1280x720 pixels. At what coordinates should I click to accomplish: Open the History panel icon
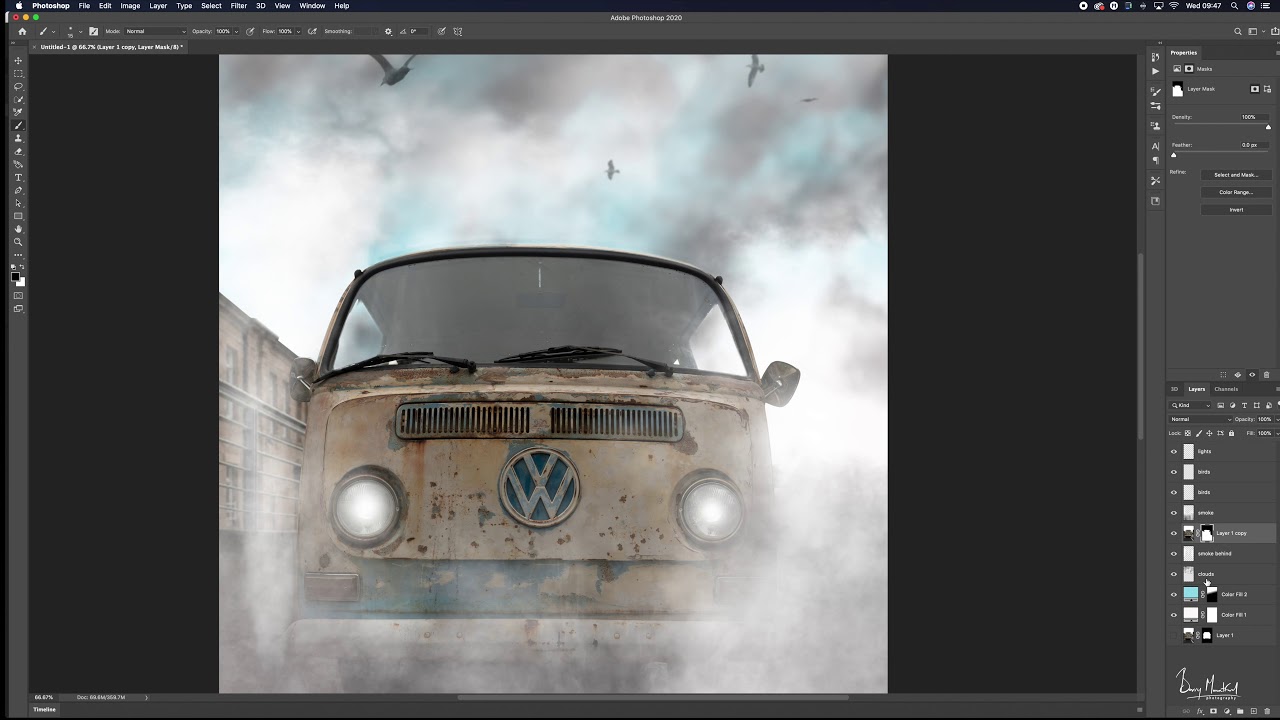coord(1155,57)
